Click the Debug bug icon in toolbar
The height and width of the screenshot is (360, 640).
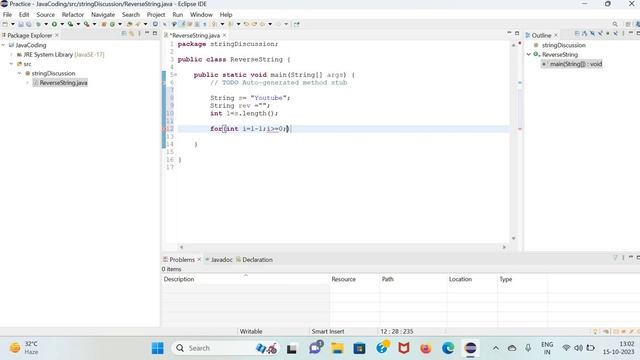coord(38,24)
